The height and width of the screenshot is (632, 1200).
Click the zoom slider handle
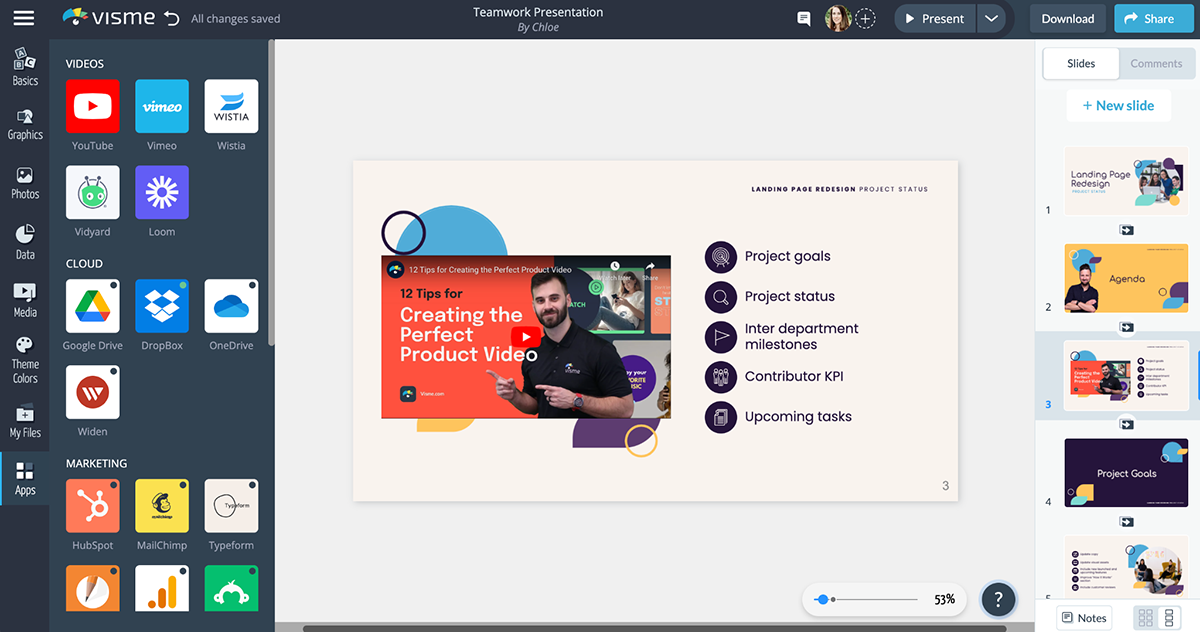(x=822, y=599)
